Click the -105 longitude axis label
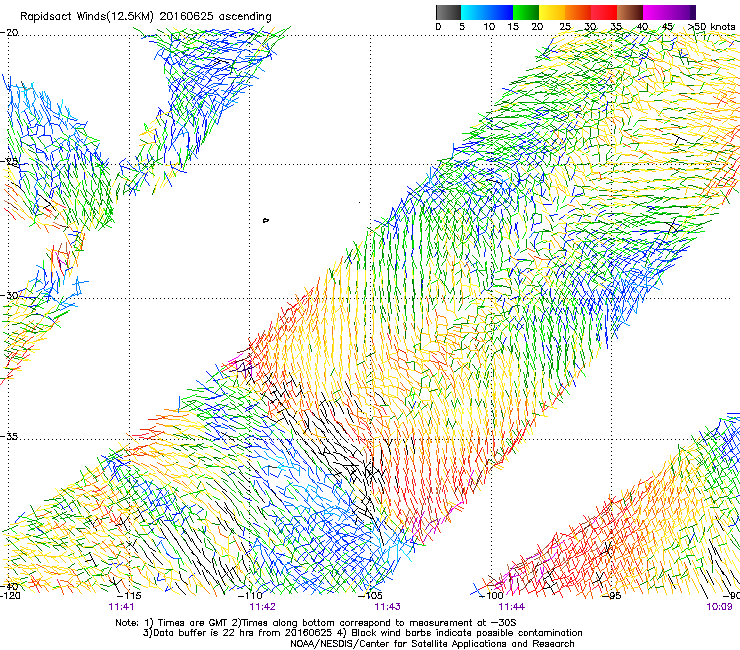 click(370, 595)
